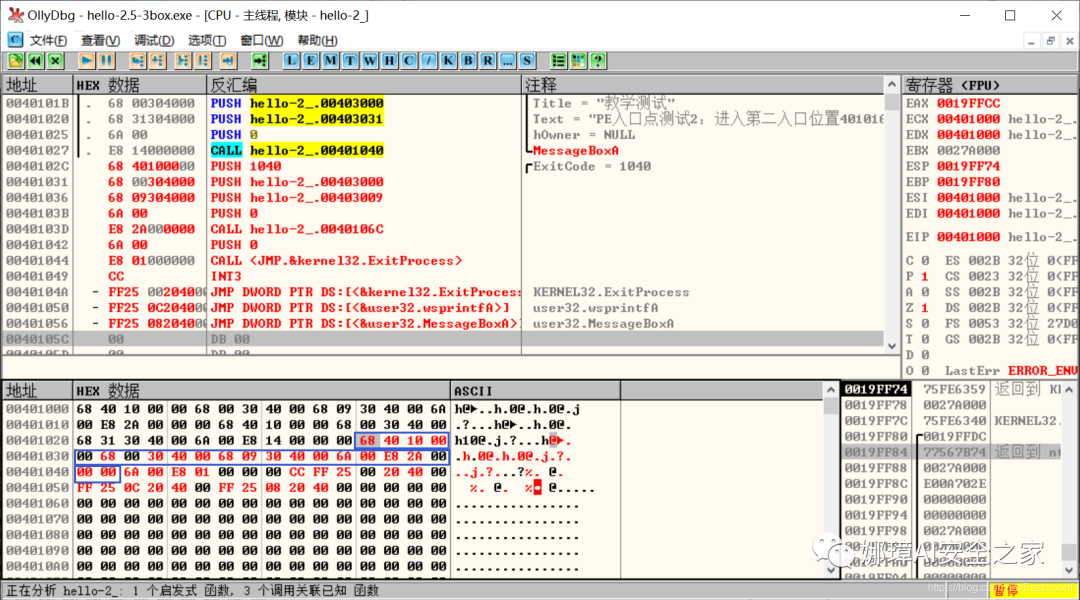Screen dimensions: 1080x600
Task: Click the dump pane ASCII column header
Action: click(535, 391)
